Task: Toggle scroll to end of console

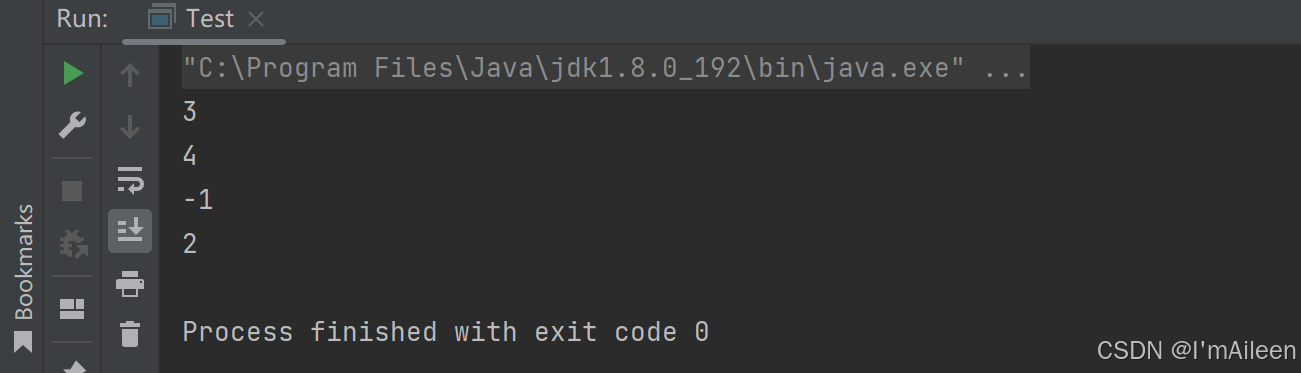Action: tap(130, 231)
